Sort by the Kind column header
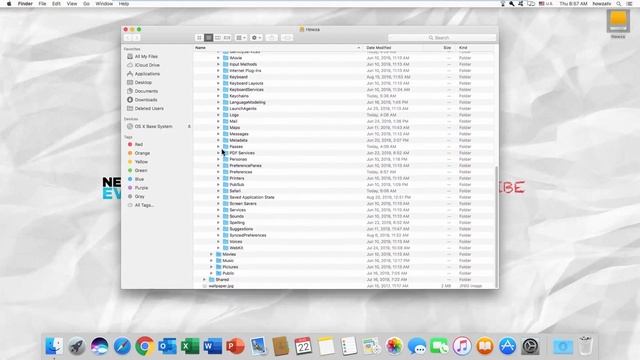This screenshot has height=360, width=640. click(x=476, y=48)
